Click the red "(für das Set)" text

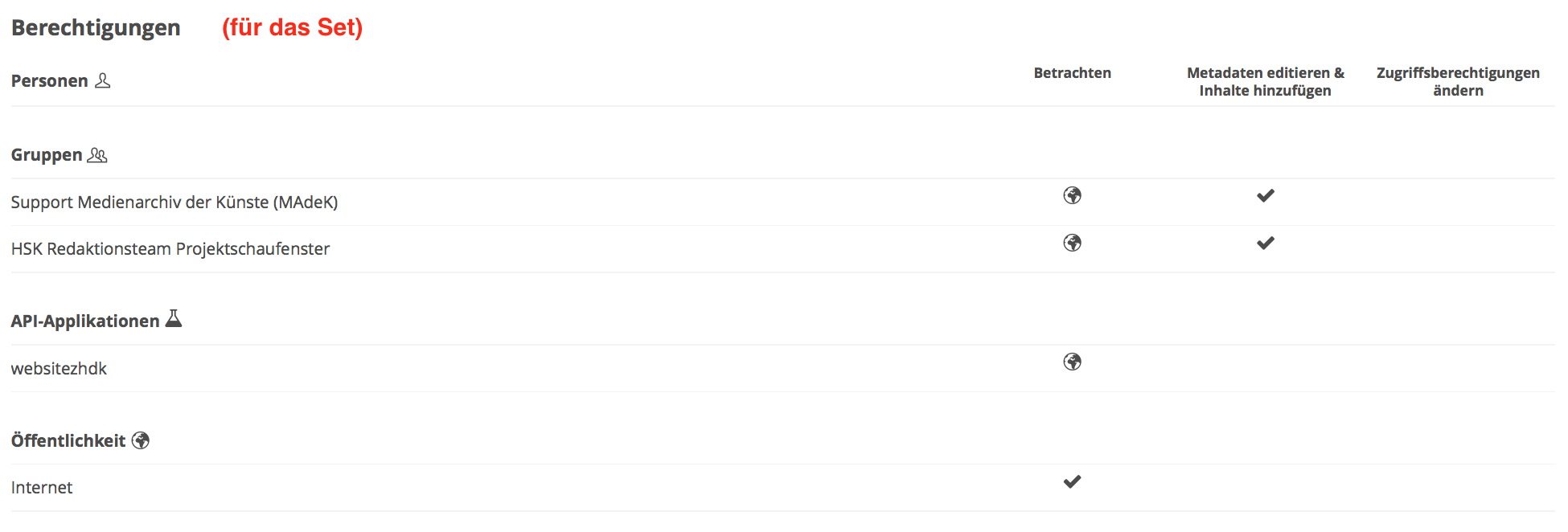pos(292,27)
